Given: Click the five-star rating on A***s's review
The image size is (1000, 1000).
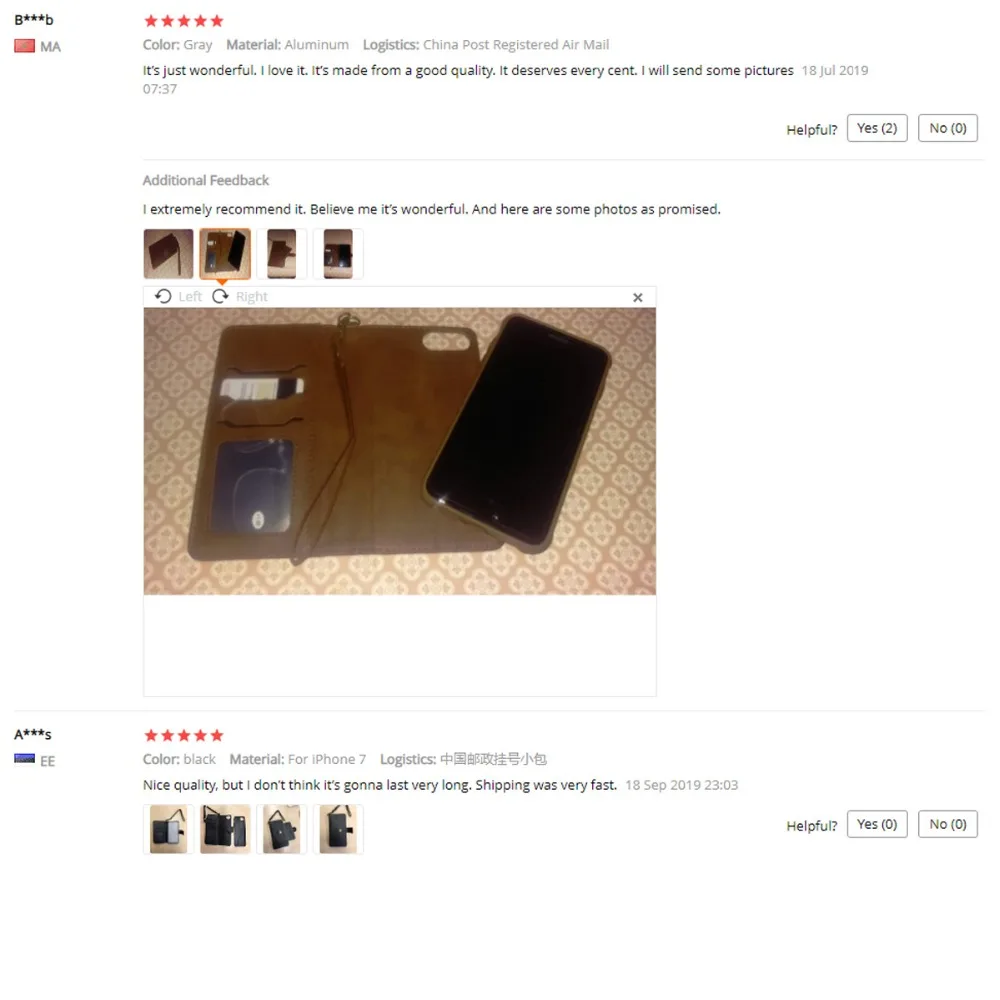Looking at the screenshot, I should pos(184,735).
